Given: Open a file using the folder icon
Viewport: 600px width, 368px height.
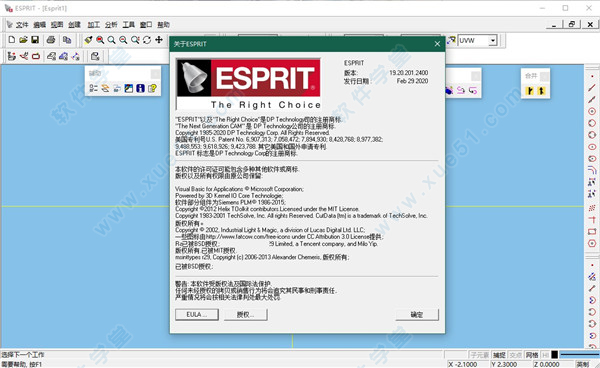Looking at the screenshot, I should 23,40.
